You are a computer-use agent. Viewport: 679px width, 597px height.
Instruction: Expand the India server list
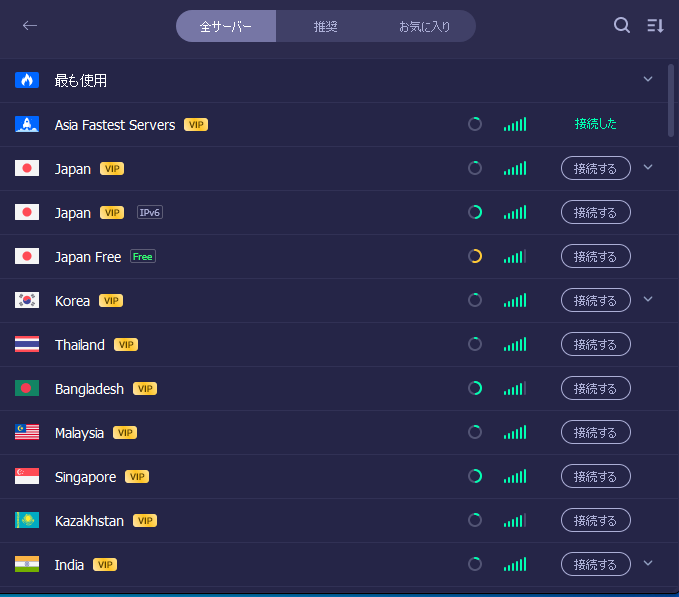(648, 563)
